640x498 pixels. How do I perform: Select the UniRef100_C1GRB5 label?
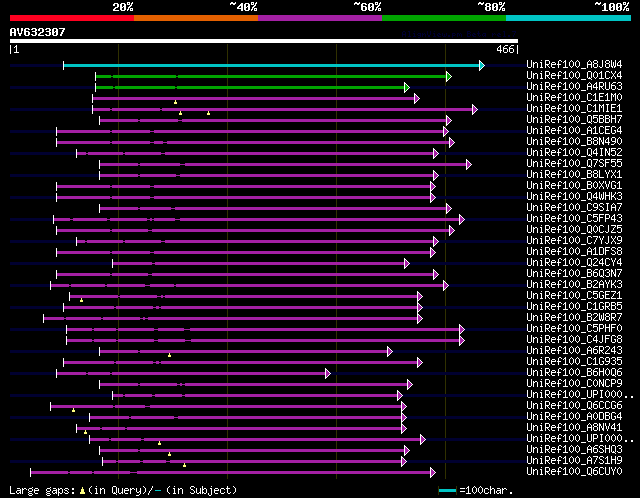[574, 307]
